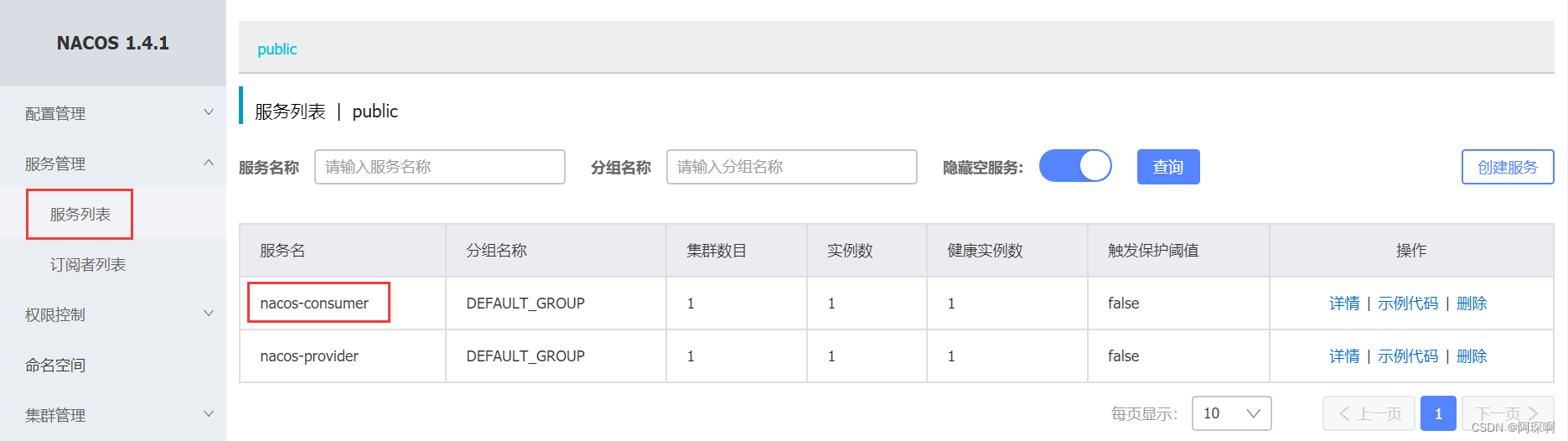The width and height of the screenshot is (1568, 441).
Task: Click 删除 for nacos-consumer service
Action: 1472,304
